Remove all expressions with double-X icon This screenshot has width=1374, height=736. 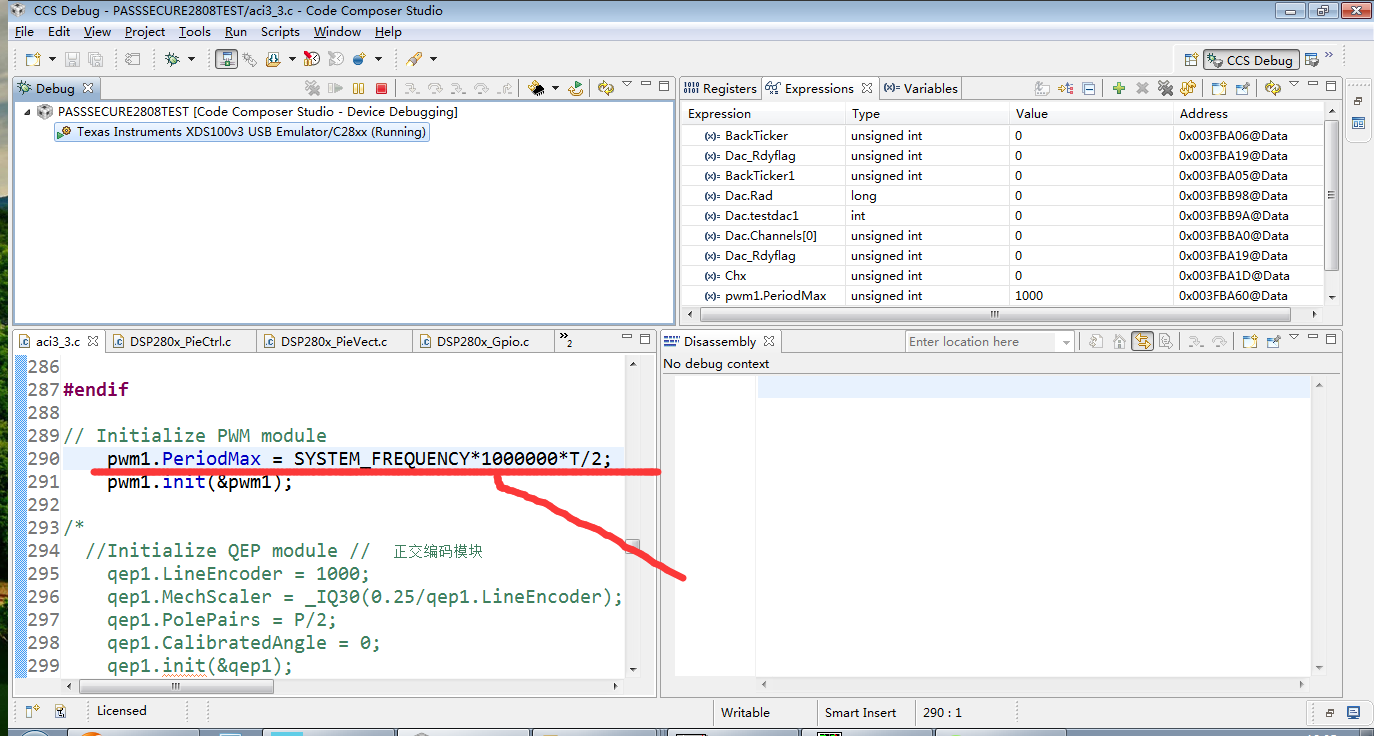tap(1165, 88)
